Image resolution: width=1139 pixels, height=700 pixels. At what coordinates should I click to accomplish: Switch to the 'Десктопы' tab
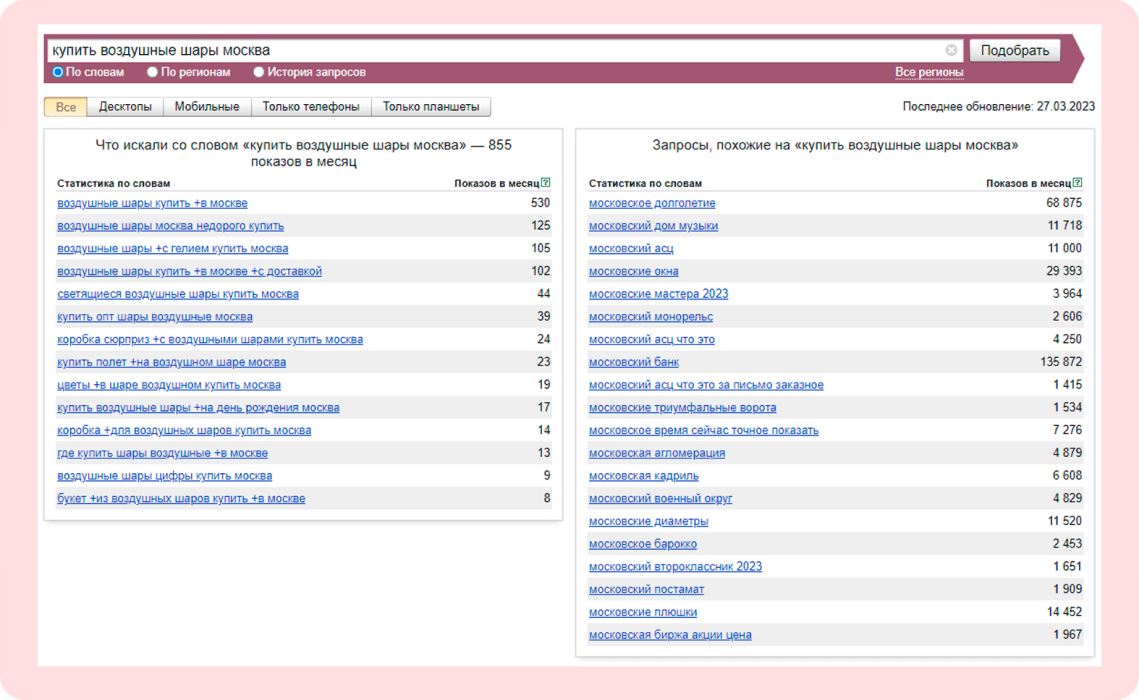[125, 107]
